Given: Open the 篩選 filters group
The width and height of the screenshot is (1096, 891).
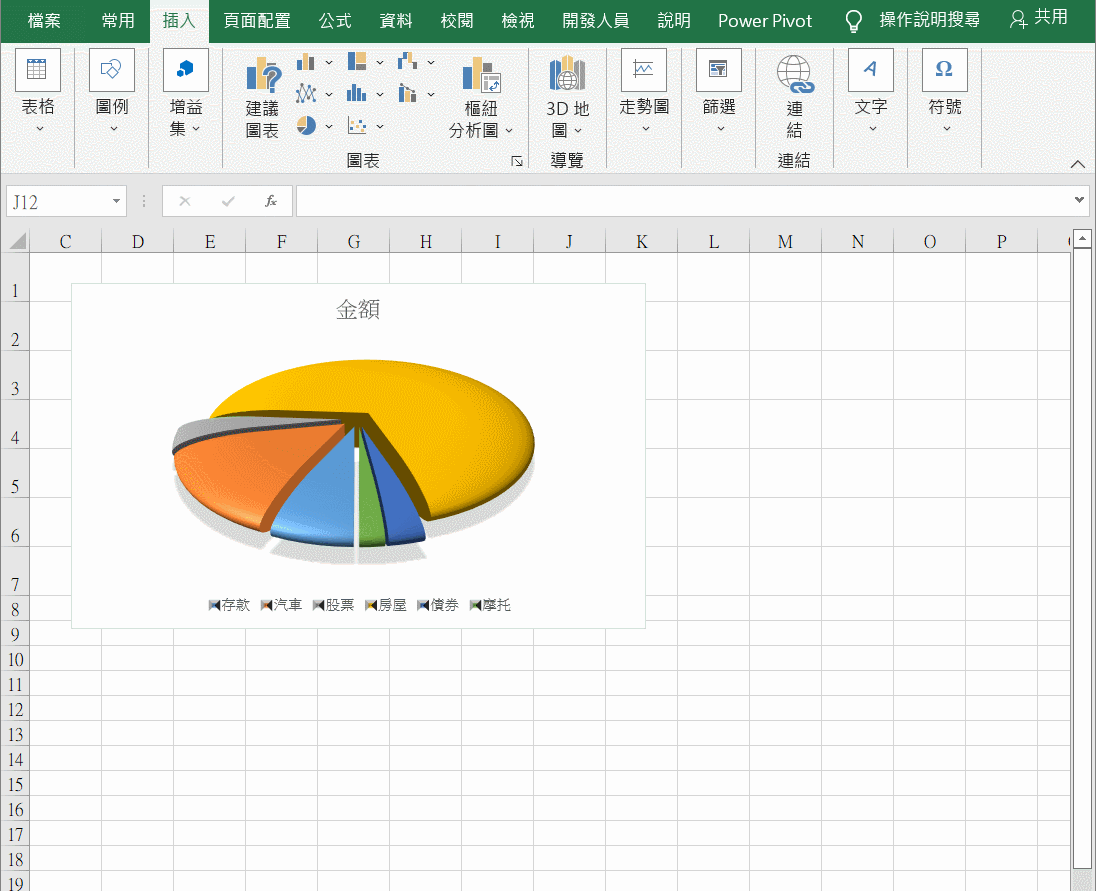Looking at the screenshot, I should click(719, 91).
